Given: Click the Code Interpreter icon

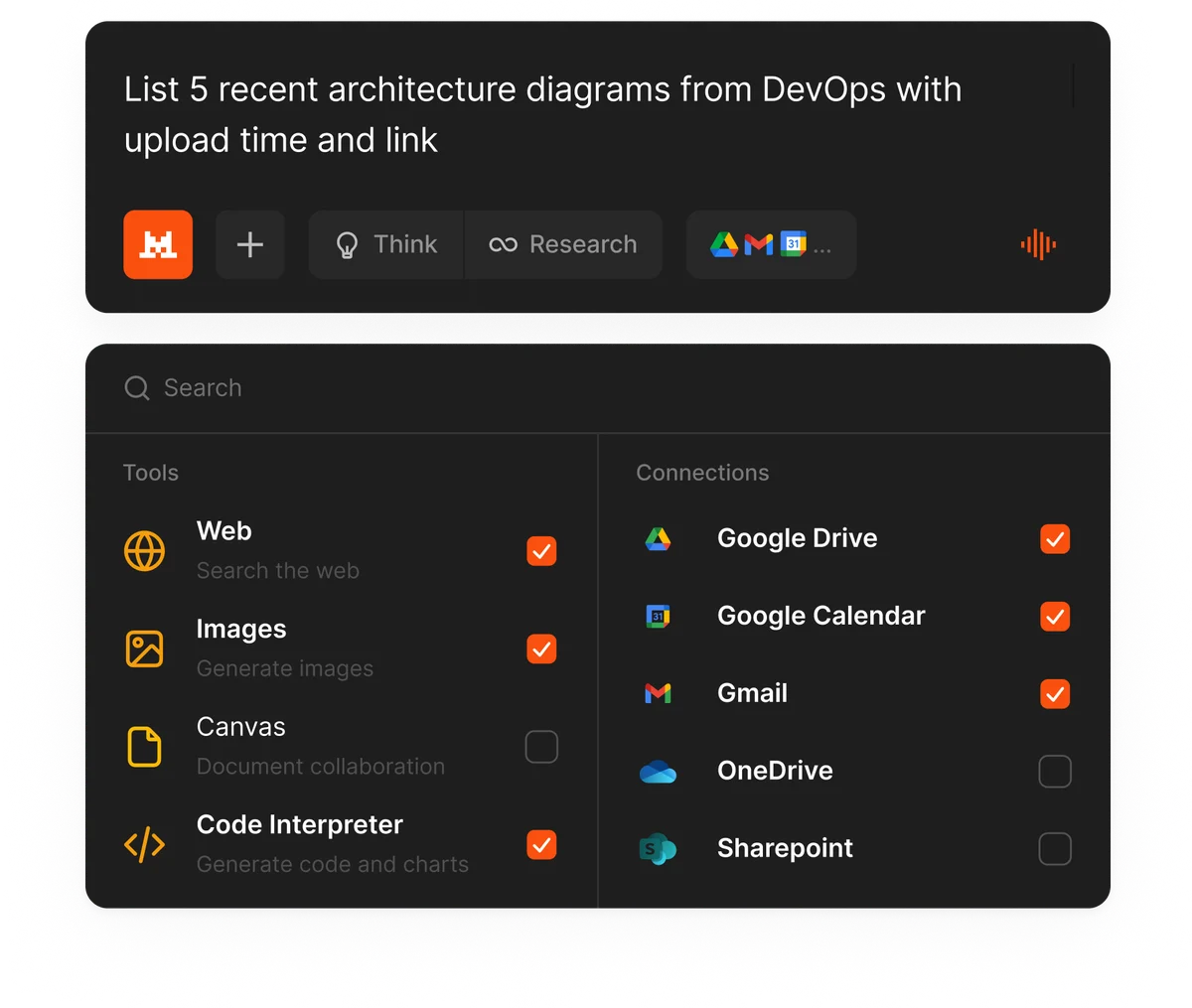Looking at the screenshot, I should pyautogui.click(x=145, y=844).
